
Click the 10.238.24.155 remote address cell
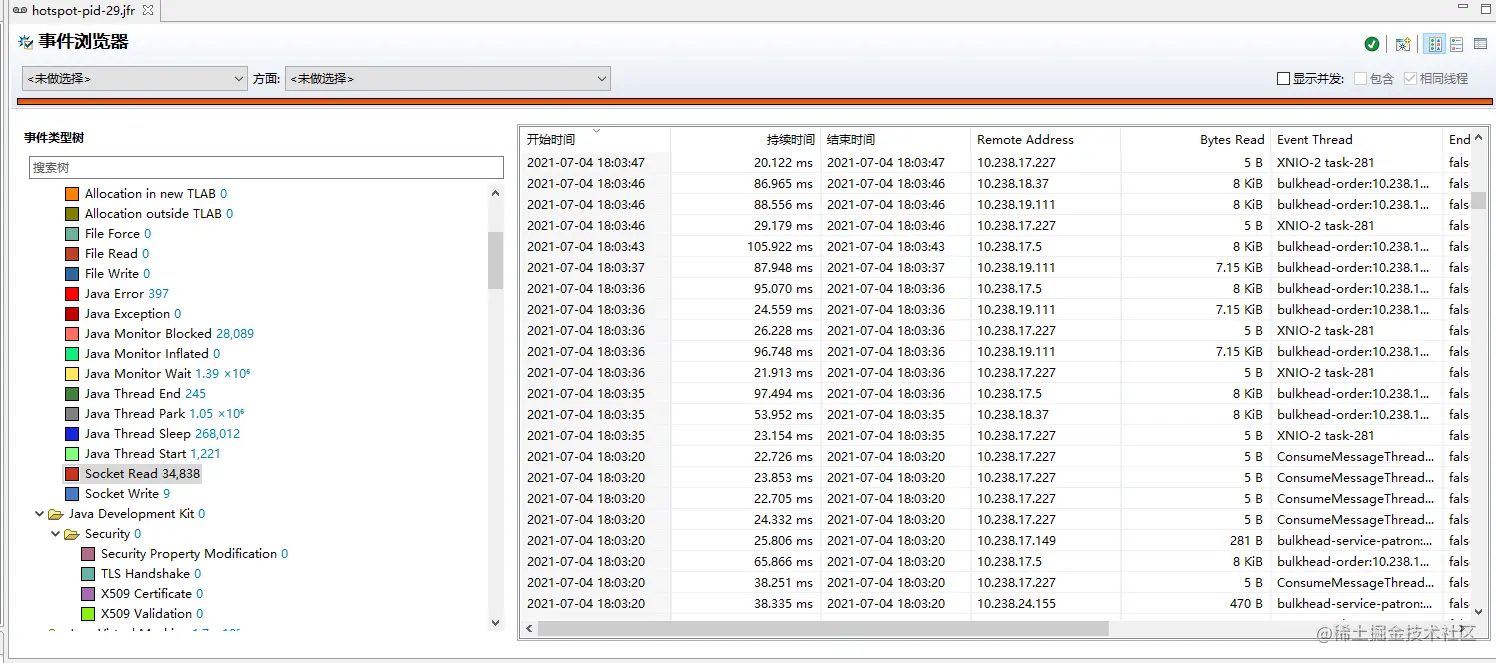[x=1046, y=603]
